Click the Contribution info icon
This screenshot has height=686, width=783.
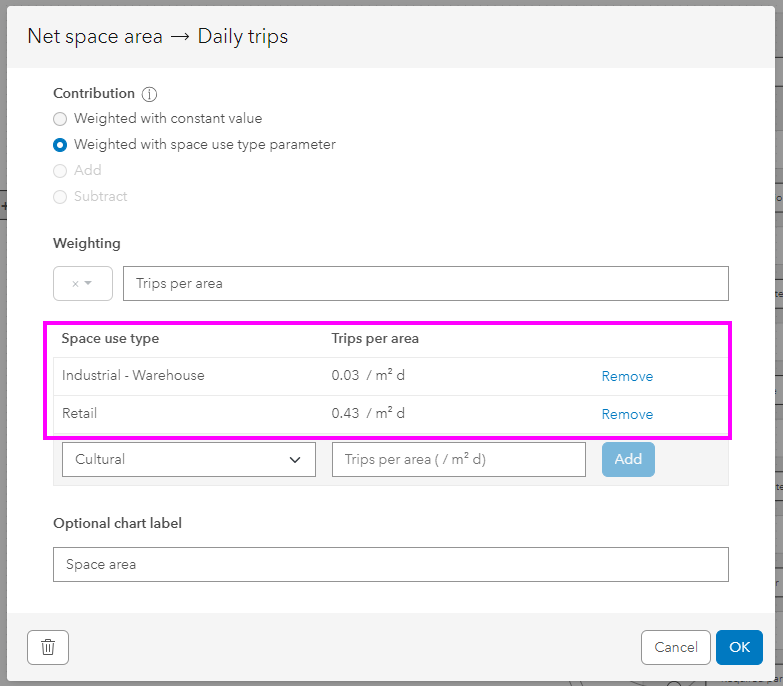(150, 94)
